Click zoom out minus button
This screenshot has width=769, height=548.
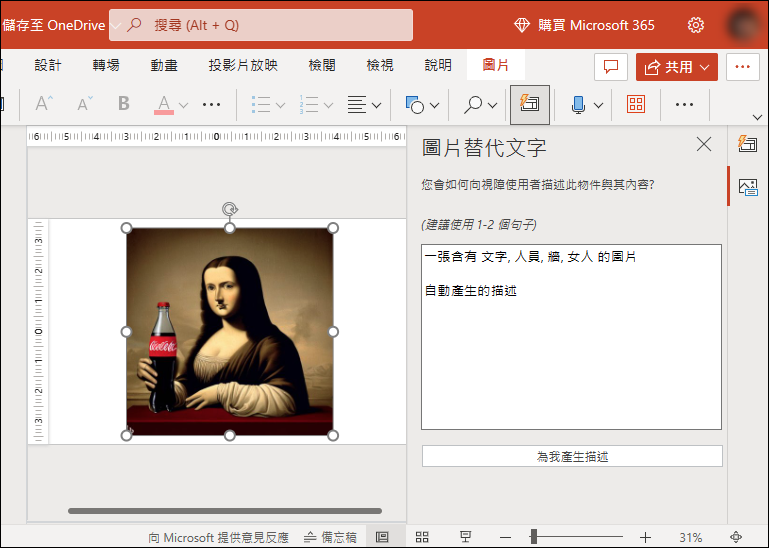coord(506,537)
